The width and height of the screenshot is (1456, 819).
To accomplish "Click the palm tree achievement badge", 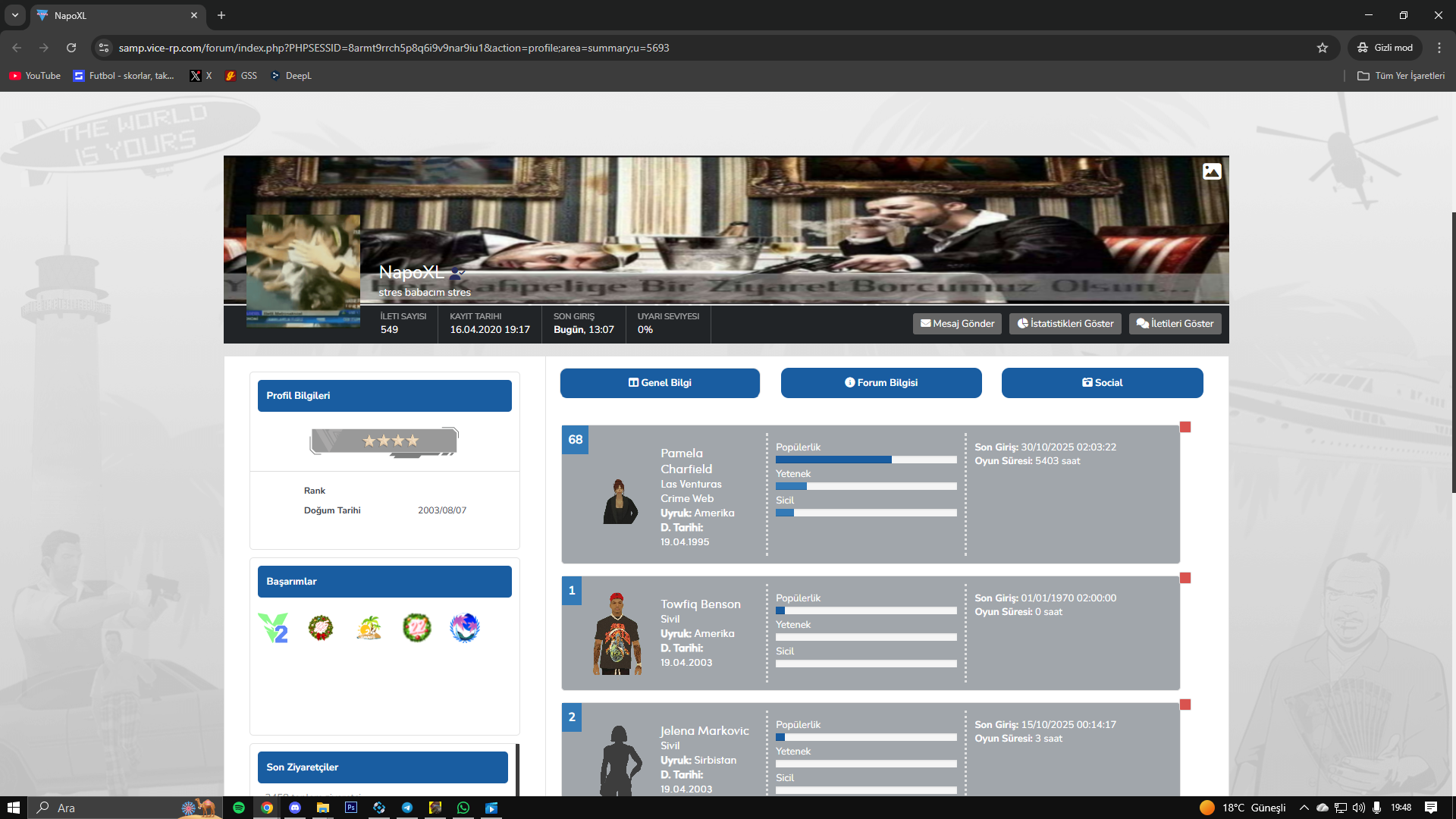I will [x=369, y=628].
